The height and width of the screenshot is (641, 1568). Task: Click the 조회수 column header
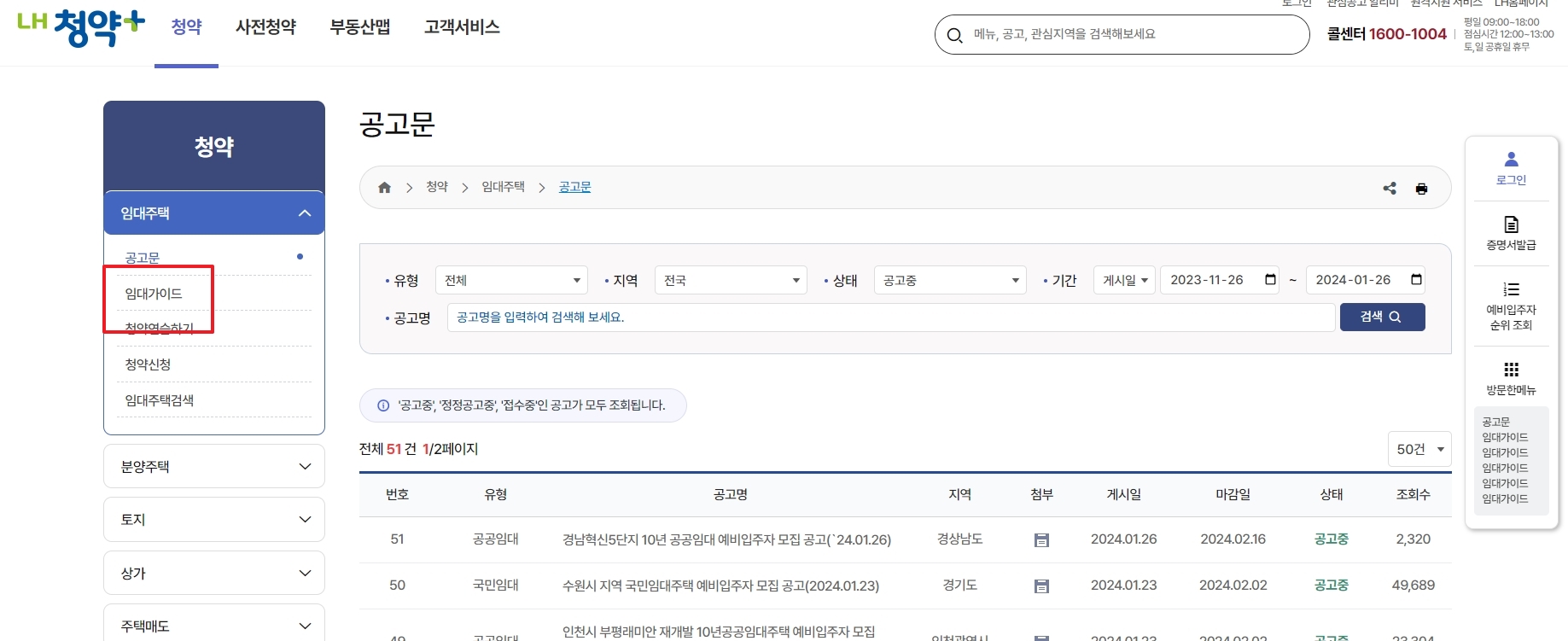tap(1413, 495)
